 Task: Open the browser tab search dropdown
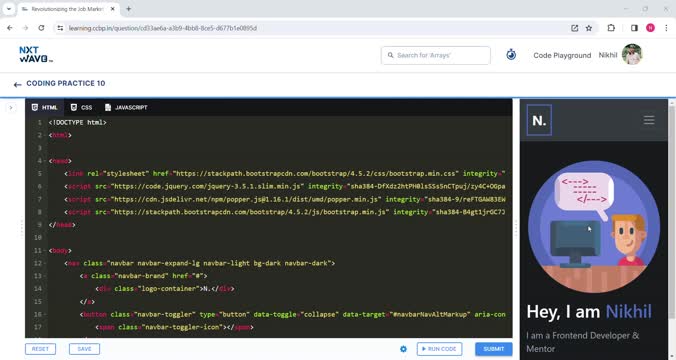tap(9, 9)
